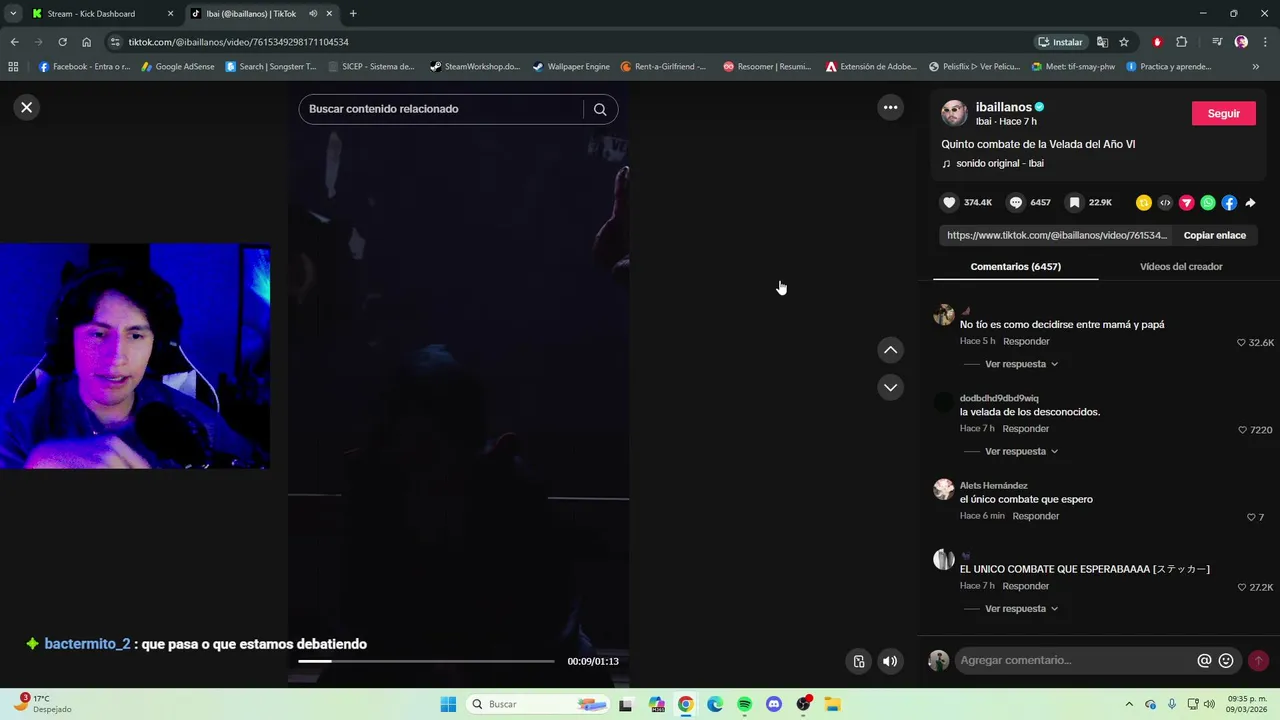Reply to dodbdhd9dbd9wiq's comment
Screen dimensions: 1280x720
1026,428
